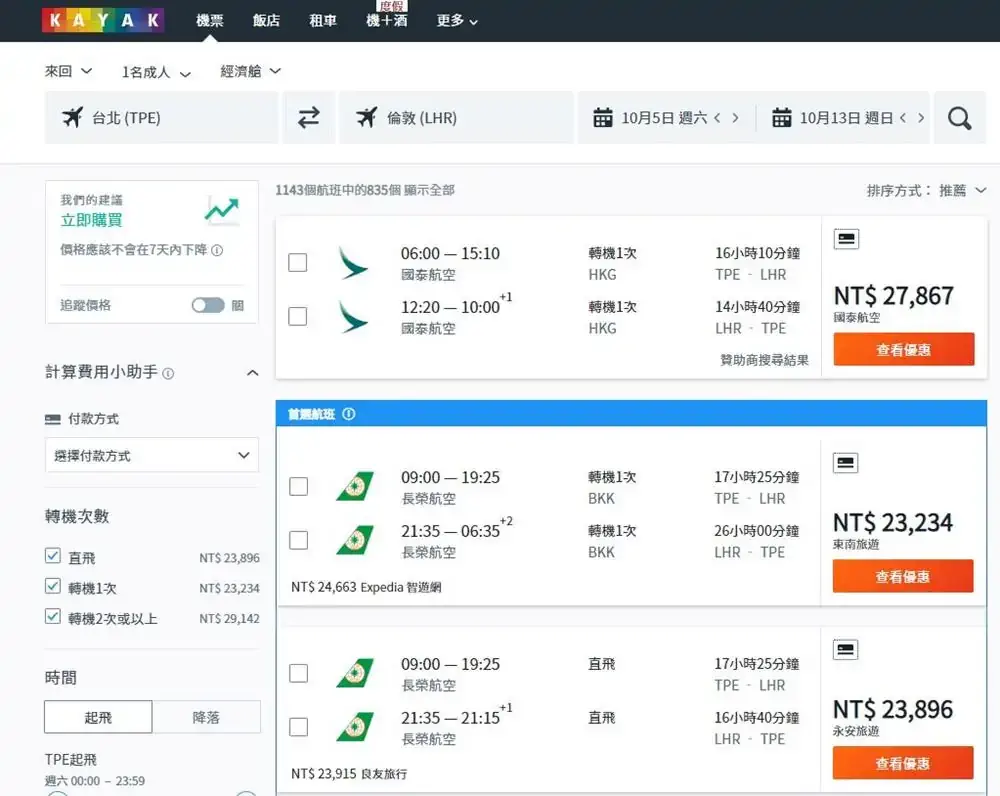Click 查看優惠 for NT$ 23,896 deal
The height and width of the screenshot is (796, 1000).
click(x=903, y=763)
